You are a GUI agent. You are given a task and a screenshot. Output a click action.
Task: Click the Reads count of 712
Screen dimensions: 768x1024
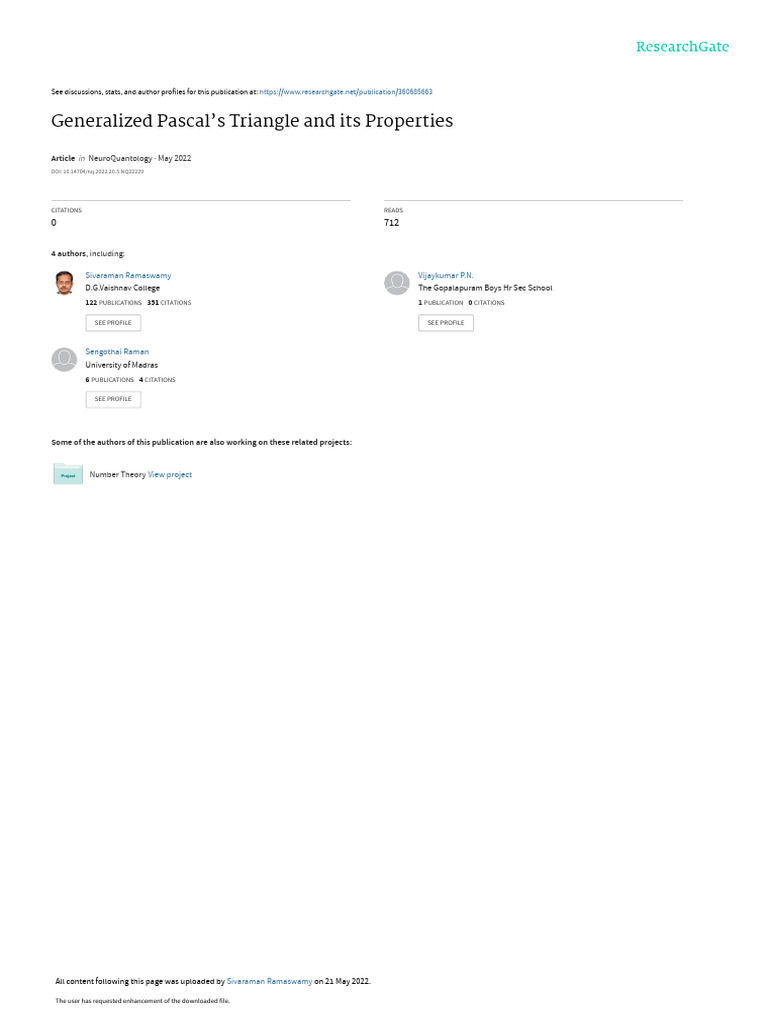(x=391, y=222)
